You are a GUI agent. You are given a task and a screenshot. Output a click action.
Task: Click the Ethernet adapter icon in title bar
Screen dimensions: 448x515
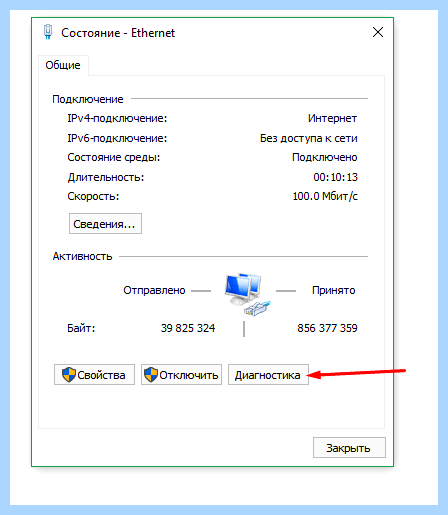[48, 32]
